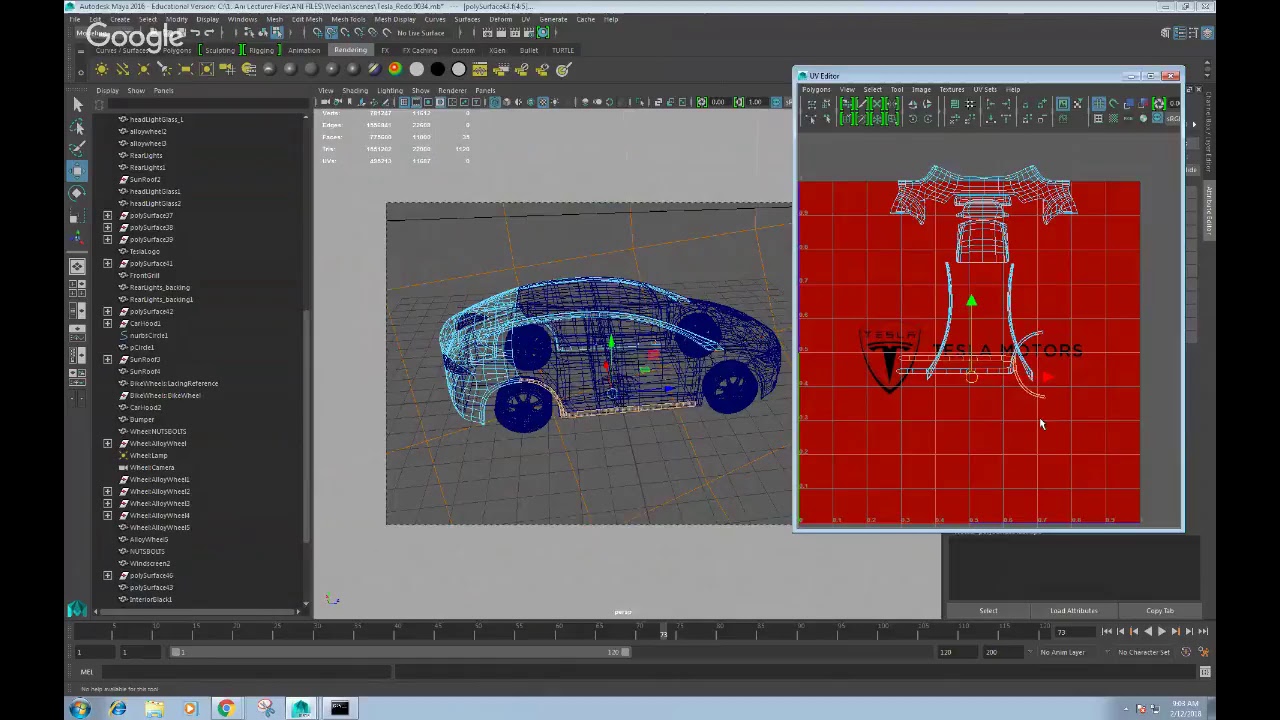Activate the Rotate tool in toolbox

[x=77, y=192]
